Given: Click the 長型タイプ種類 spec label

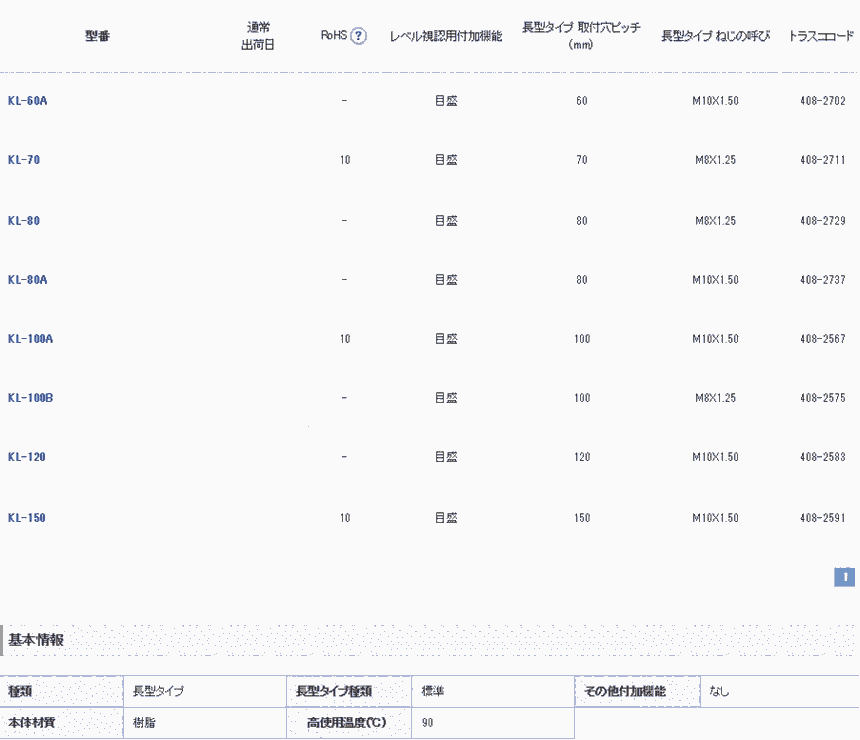Looking at the screenshot, I should (334, 691).
